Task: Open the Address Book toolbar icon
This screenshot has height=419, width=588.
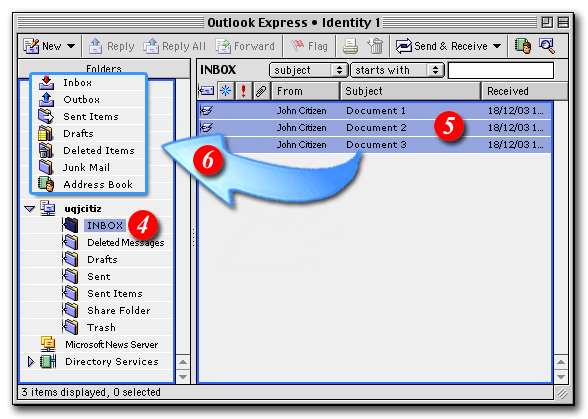Action: coord(523,46)
